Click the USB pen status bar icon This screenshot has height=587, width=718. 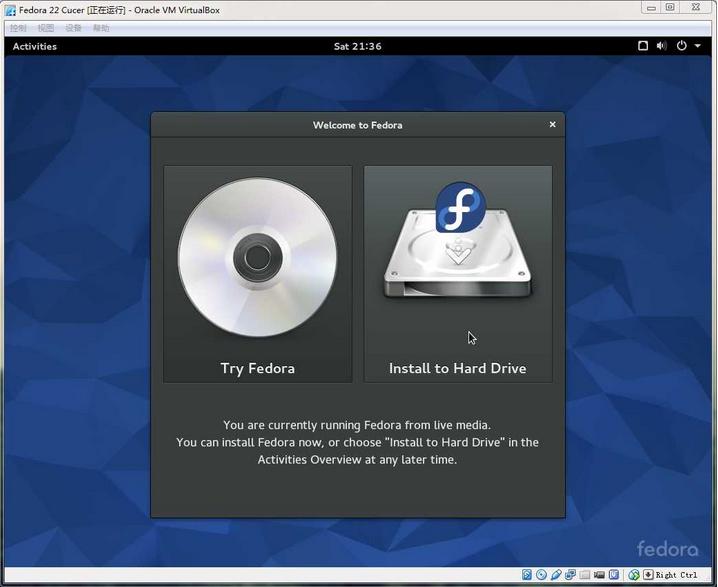click(x=556, y=575)
